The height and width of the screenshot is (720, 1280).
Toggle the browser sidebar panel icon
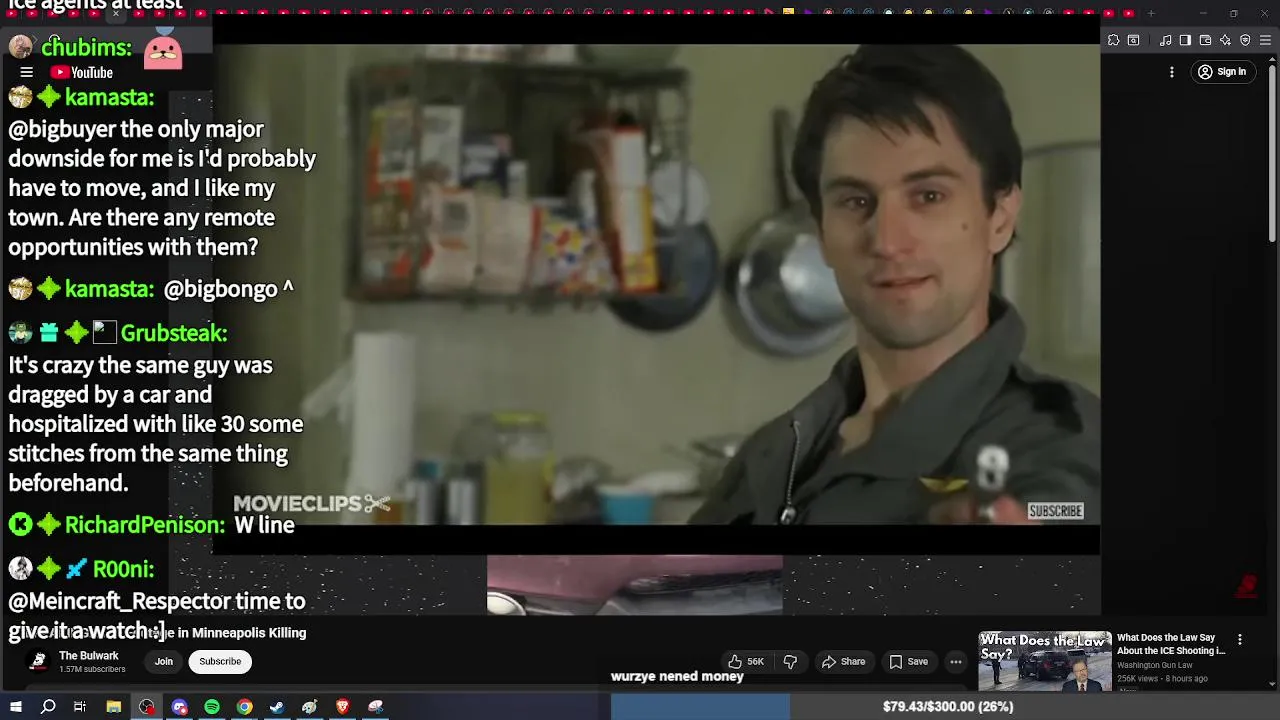click(1185, 40)
